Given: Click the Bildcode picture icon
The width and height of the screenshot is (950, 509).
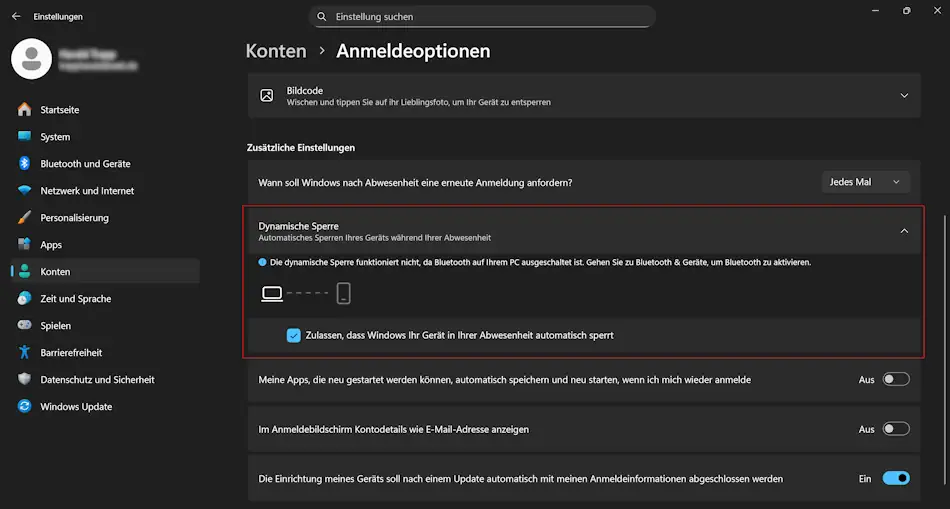Looking at the screenshot, I should pos(267,96).
